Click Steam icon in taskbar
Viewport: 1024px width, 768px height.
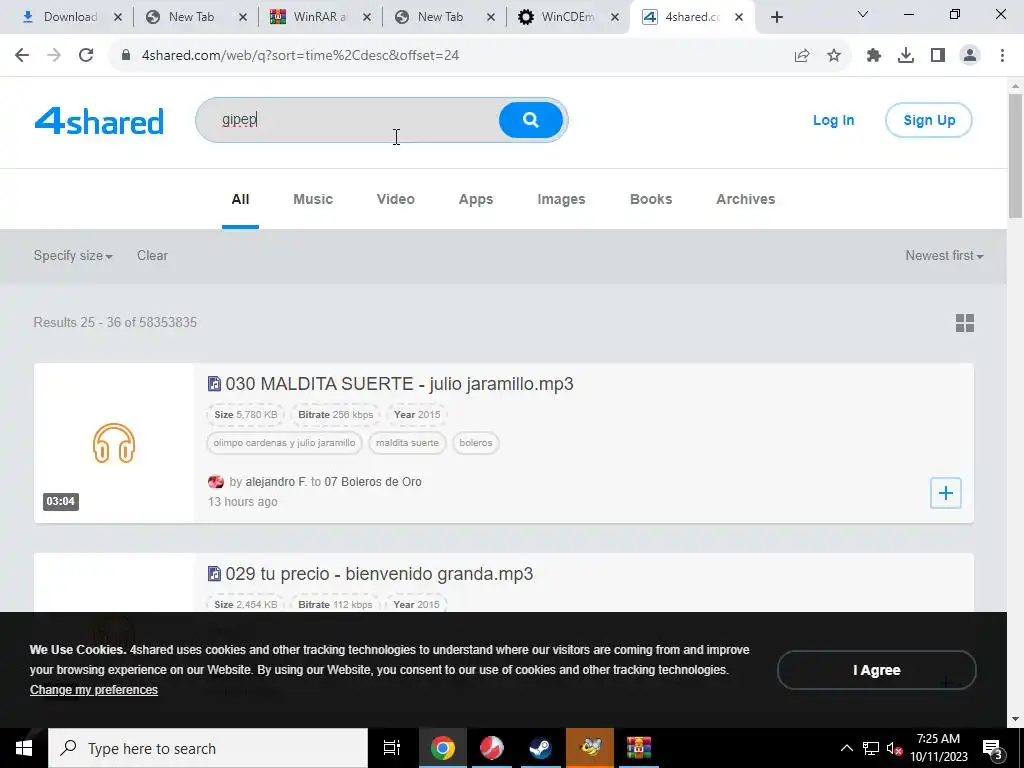(x=540, y=748)
